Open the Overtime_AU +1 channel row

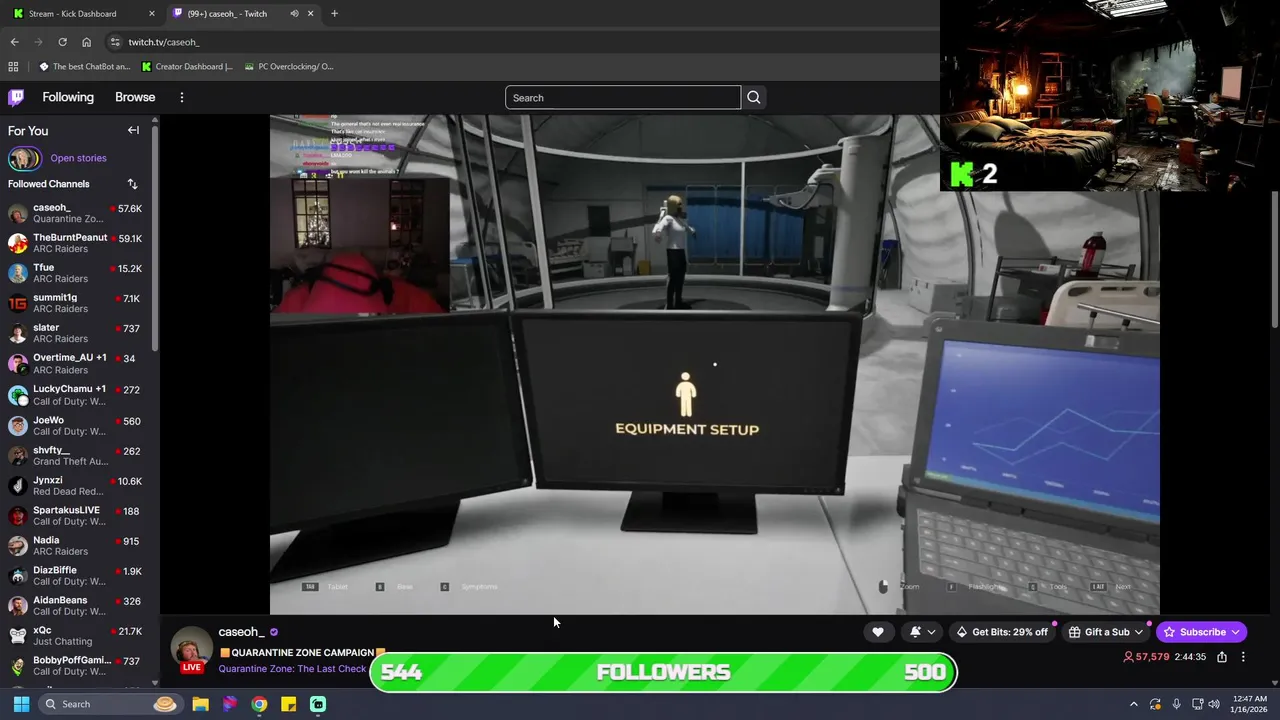(76, 363)
